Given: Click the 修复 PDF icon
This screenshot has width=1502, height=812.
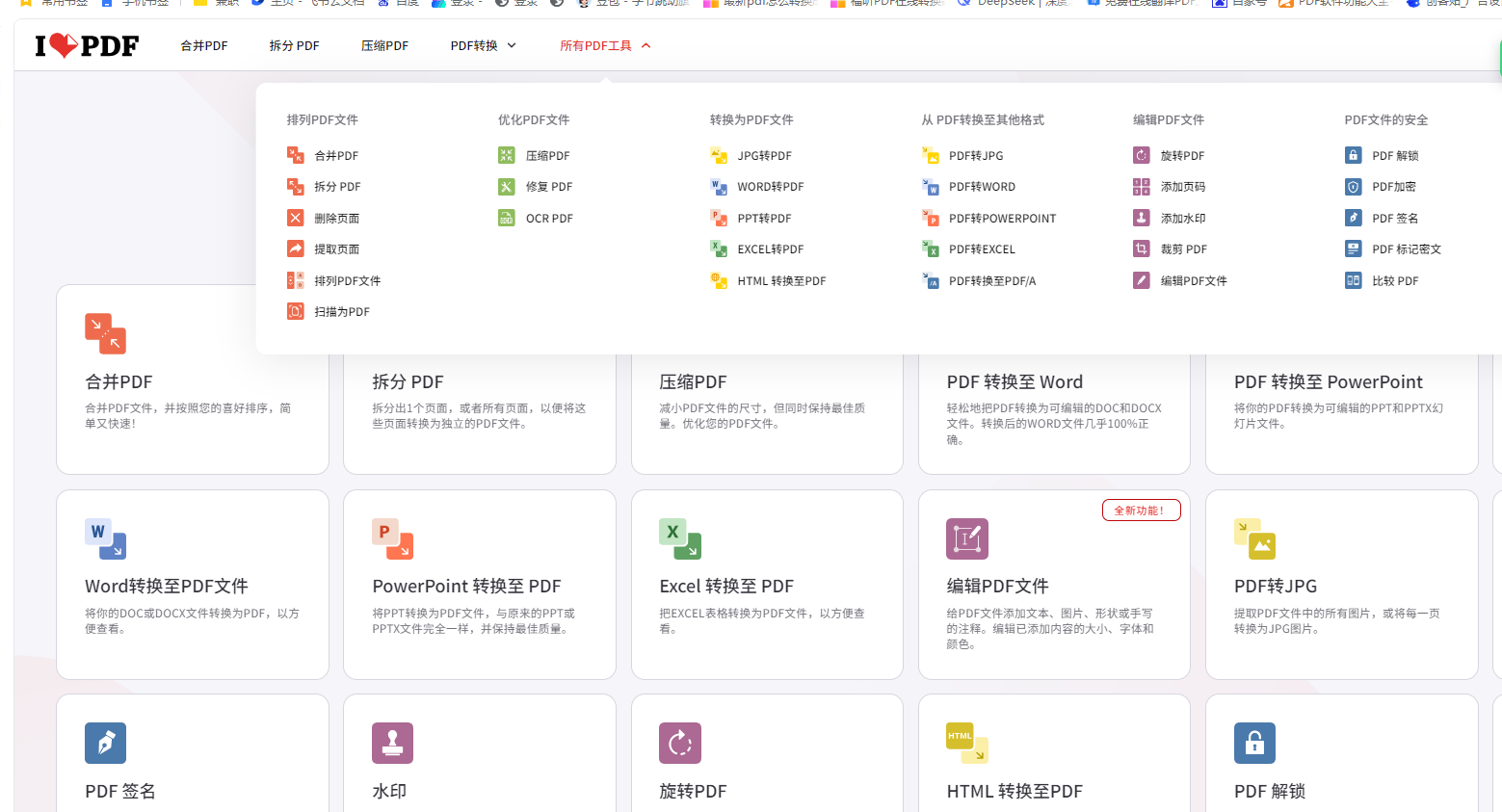Looking at the screenshot, I should [506, 187].
